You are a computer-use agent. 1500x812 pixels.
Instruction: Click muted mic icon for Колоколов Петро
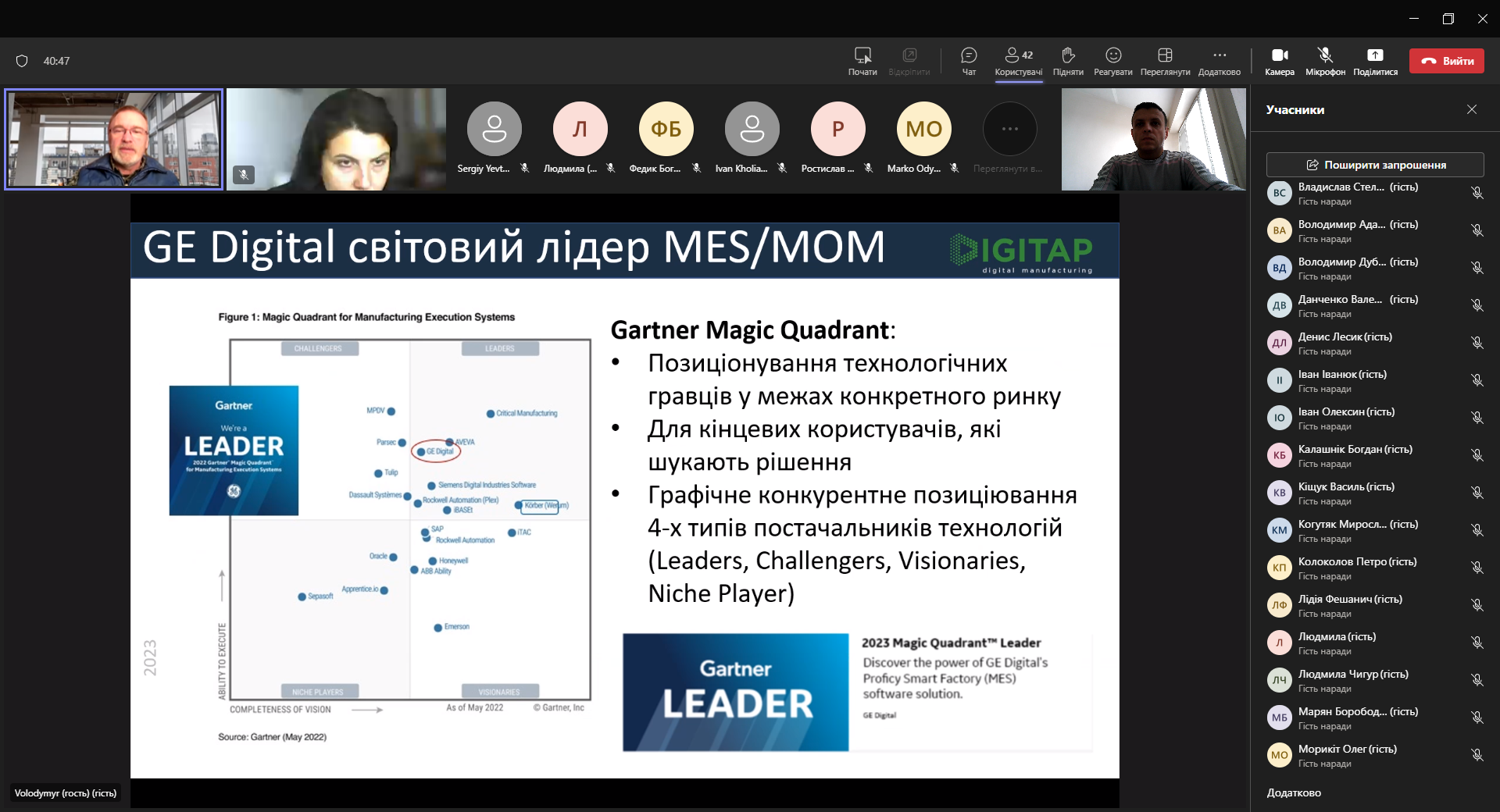pyautogui.click(x=1477, y=568)
